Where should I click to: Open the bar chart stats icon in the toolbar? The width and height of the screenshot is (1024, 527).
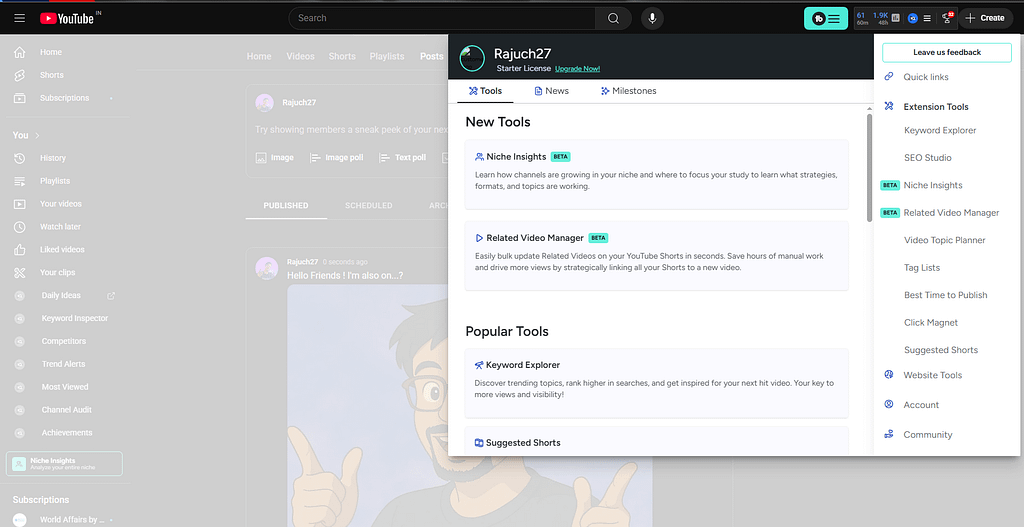click(896, 18)
